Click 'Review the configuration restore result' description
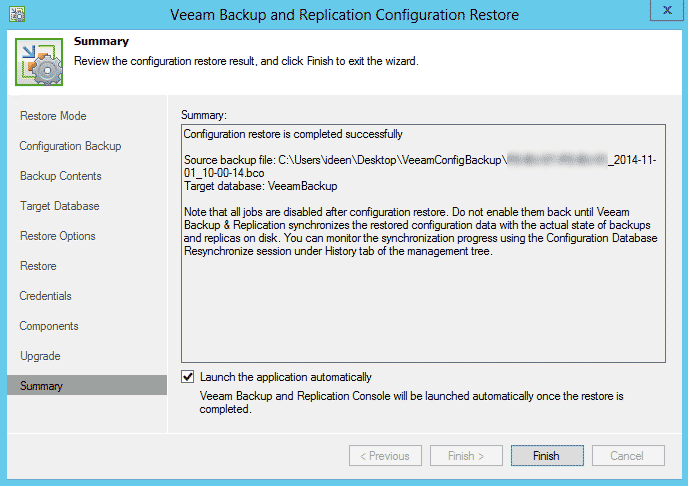688x486 pixels. (x=246, y=61)
